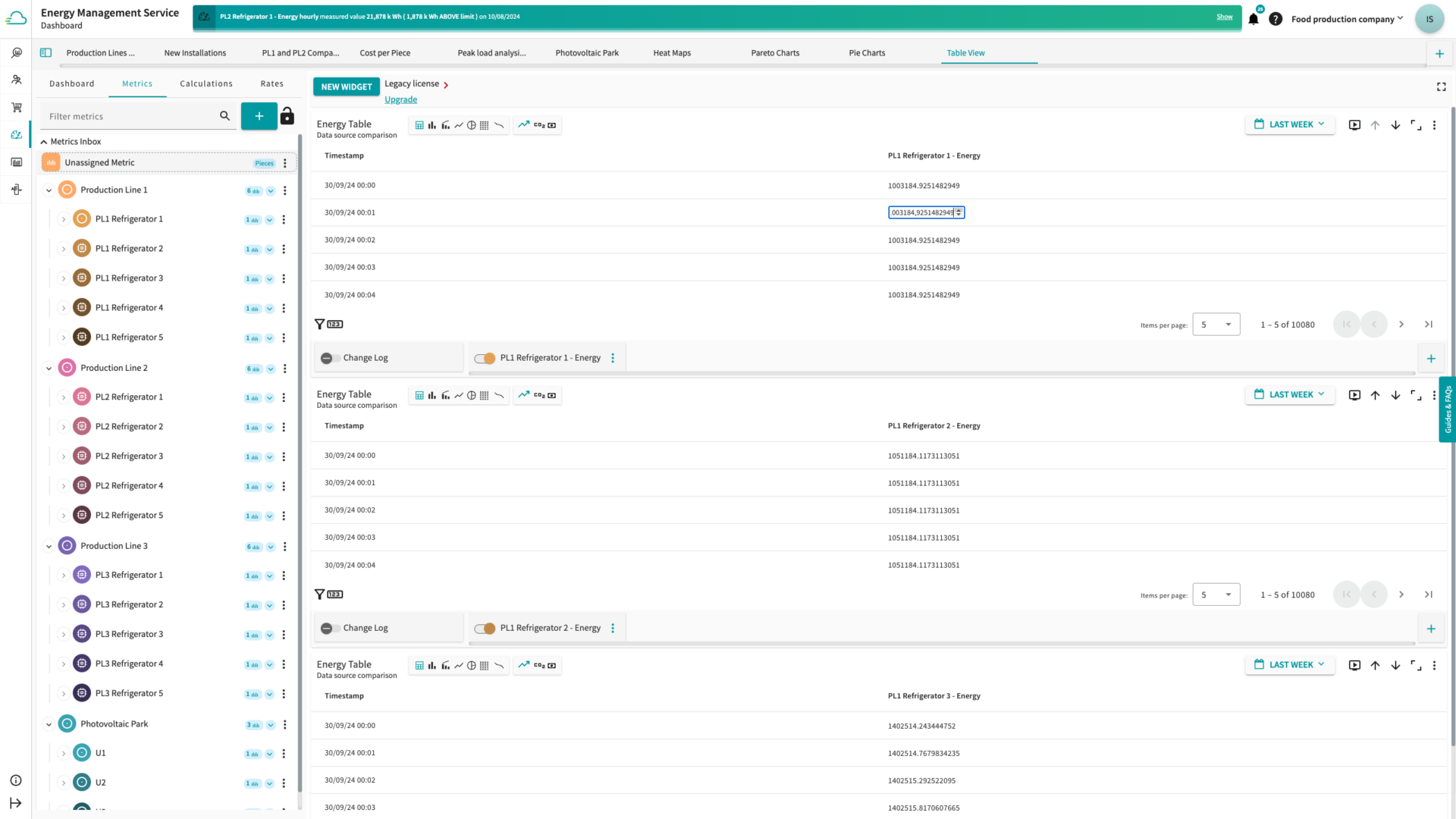Switch first Energy Table to bar chart view

click(x=431, y=125)
